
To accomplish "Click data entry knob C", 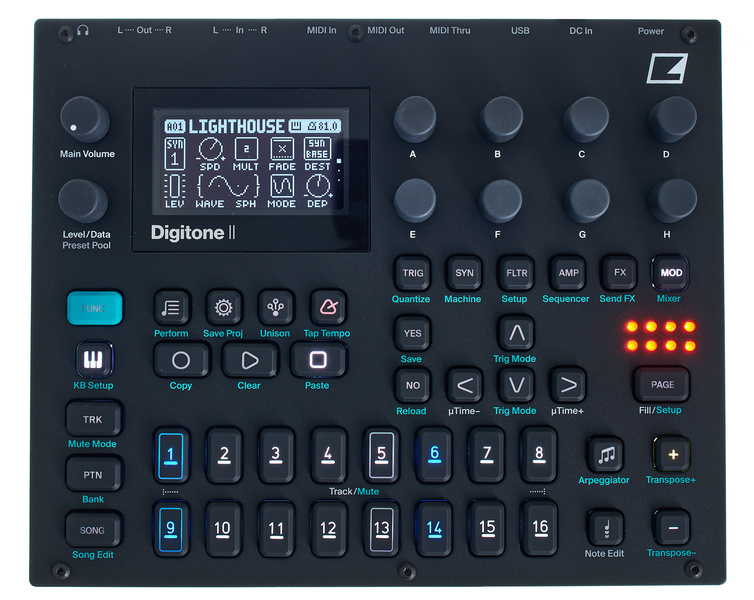I will coord(586,119).
